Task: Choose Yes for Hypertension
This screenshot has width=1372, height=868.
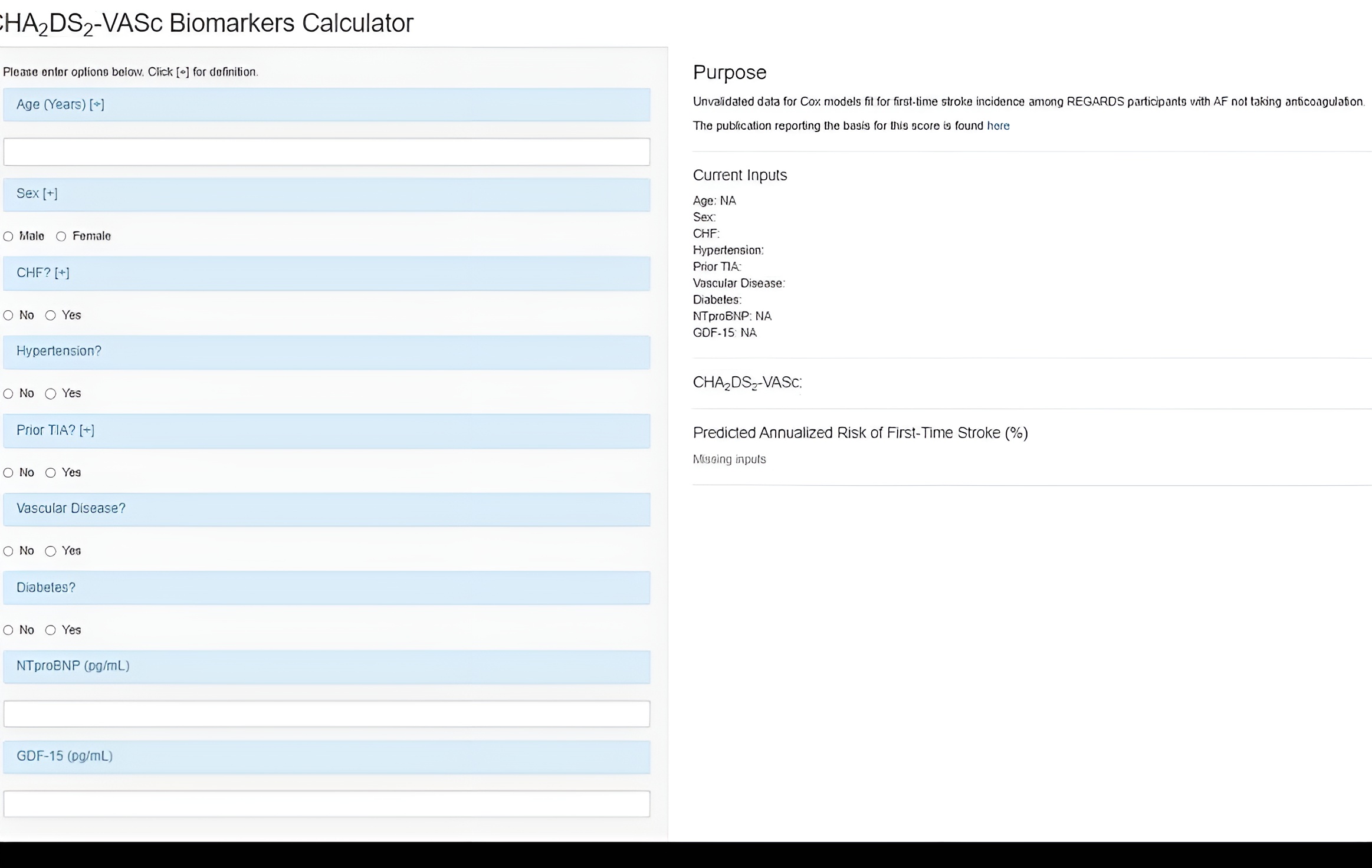Action: (51, 394)
